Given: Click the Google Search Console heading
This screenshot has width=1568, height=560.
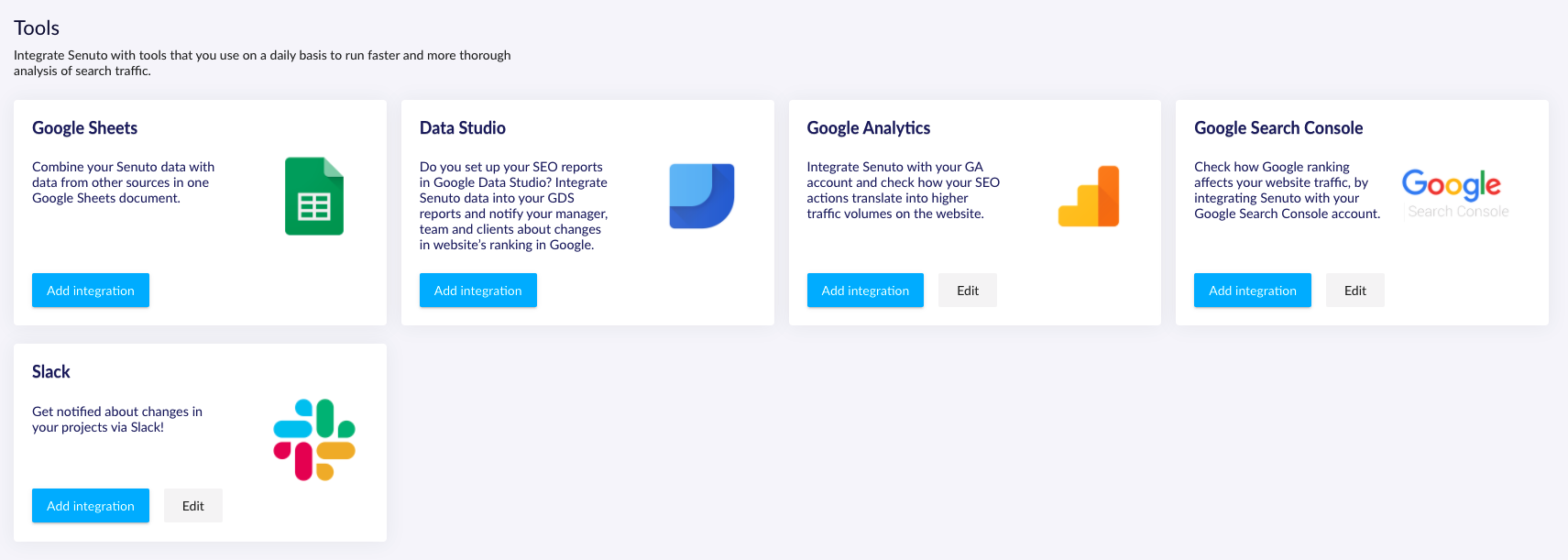Looking at the screenshot, I should coord(1278,128).
